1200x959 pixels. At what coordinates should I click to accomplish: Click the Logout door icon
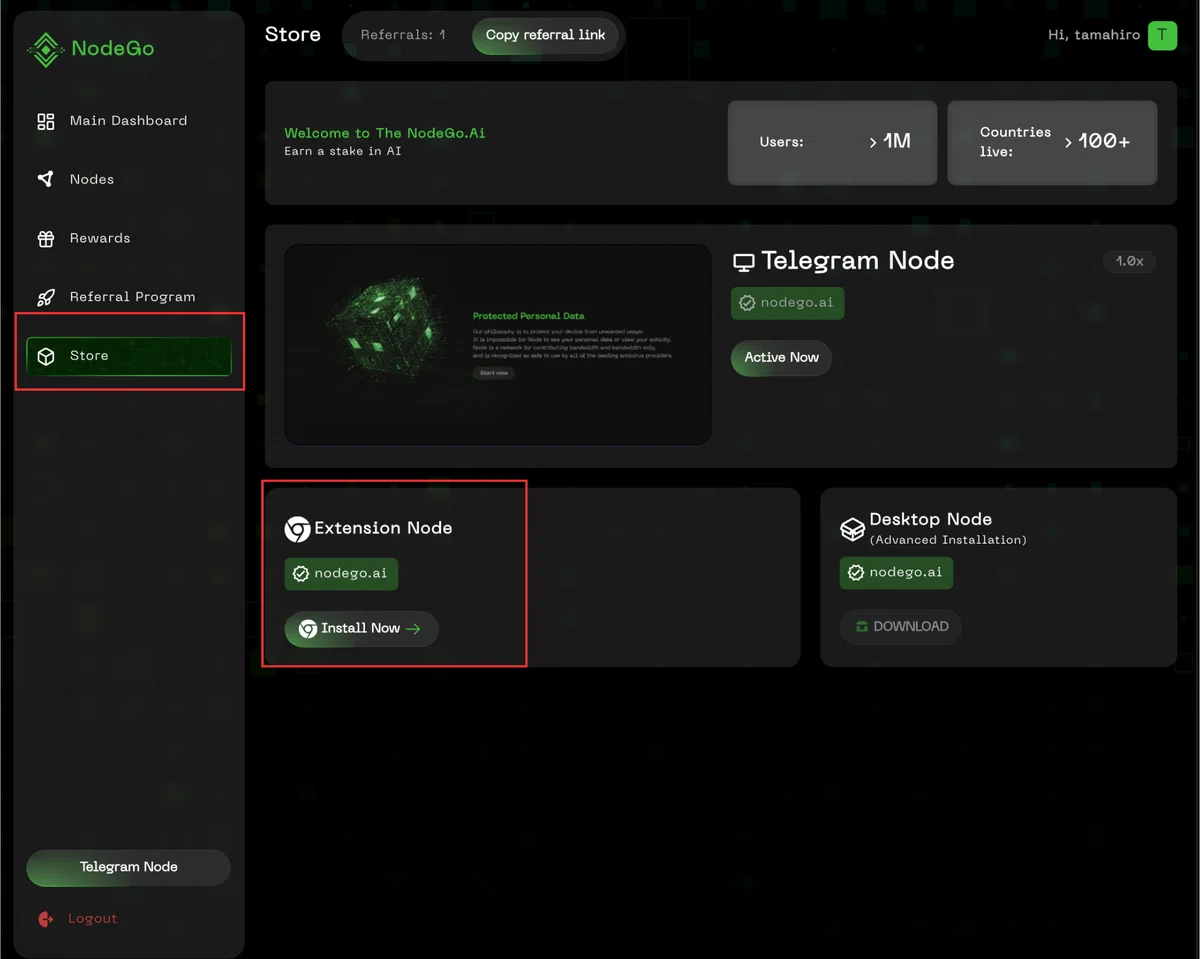pos(45,918)
